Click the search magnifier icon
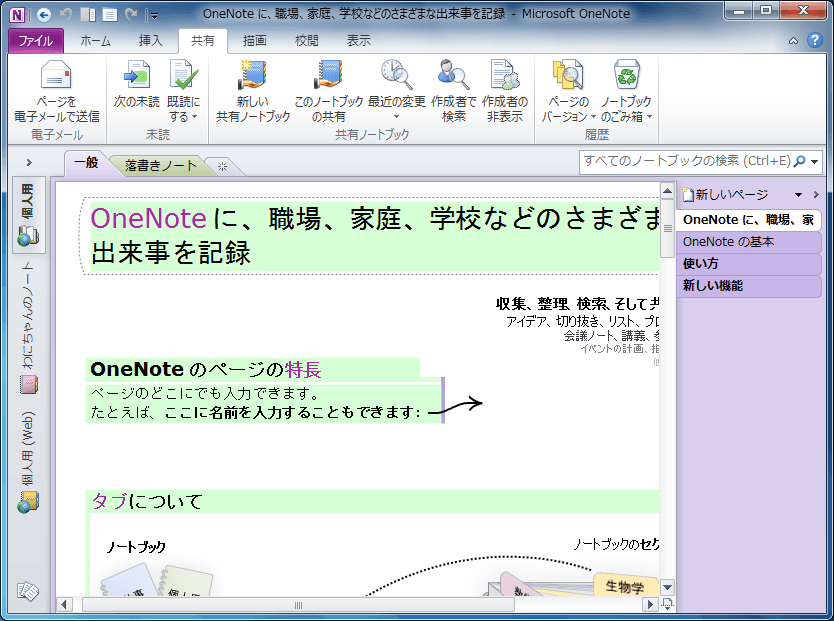 [x=799, y=161]
